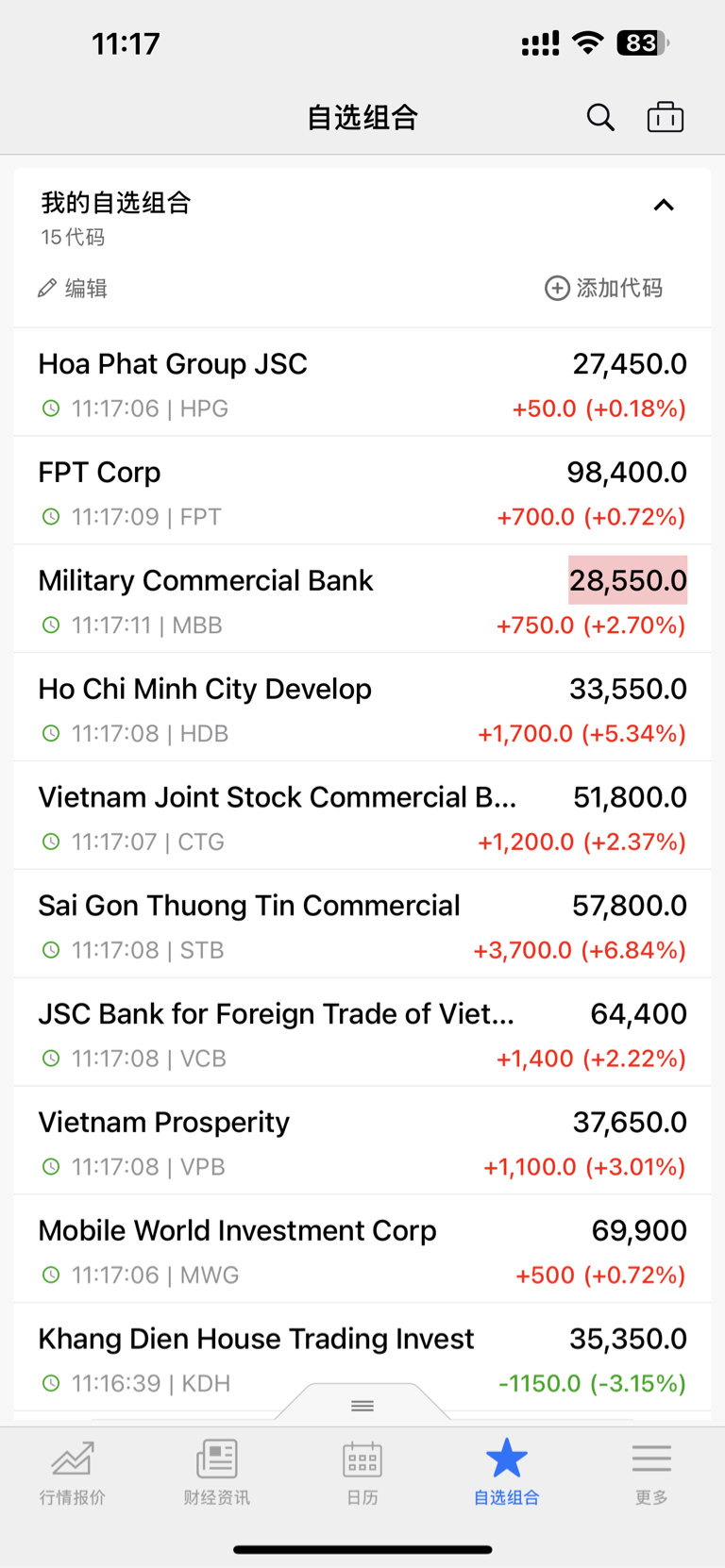Pull up the bottom drawer handle
725x1568 pixels.
[362, 1406]
